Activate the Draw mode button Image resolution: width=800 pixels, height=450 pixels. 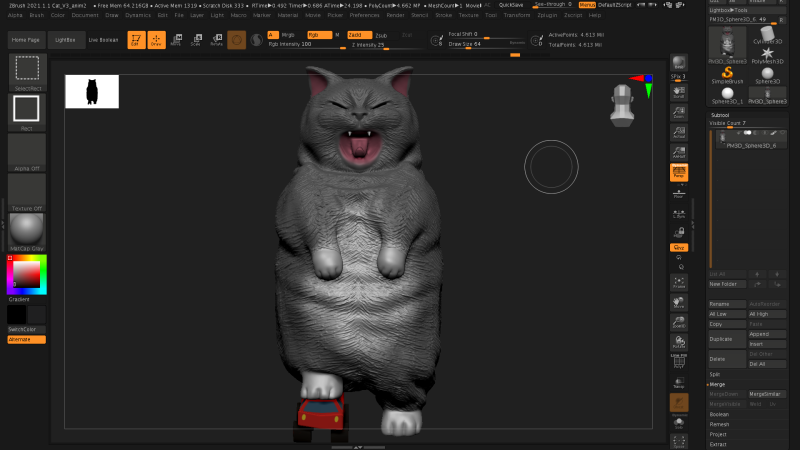click(156, 39)
